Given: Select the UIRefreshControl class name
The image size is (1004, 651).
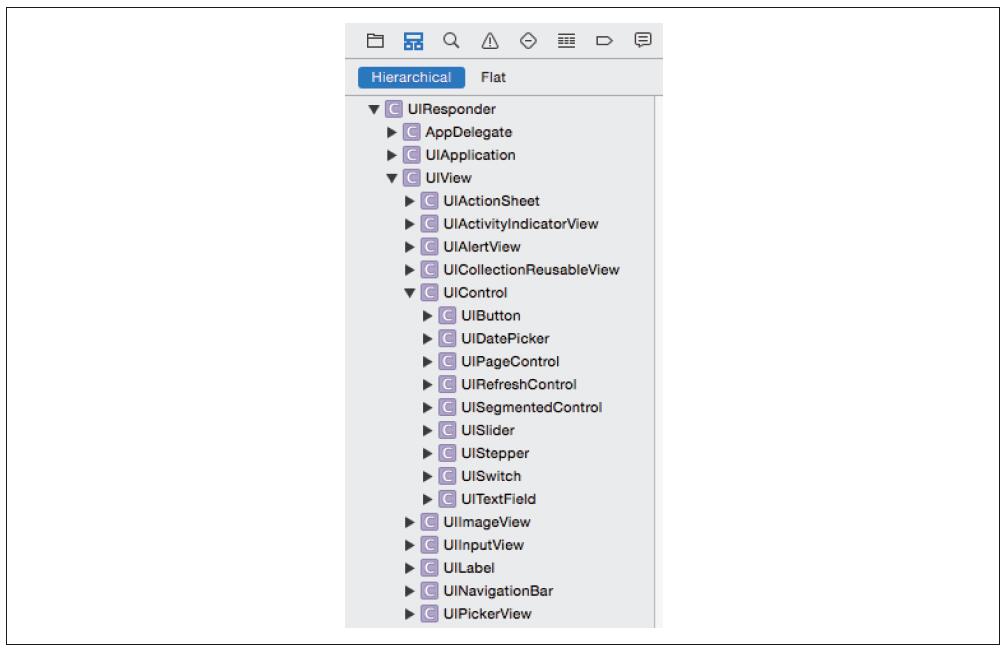Looking at the screenshot, I should tap(519, 385).
